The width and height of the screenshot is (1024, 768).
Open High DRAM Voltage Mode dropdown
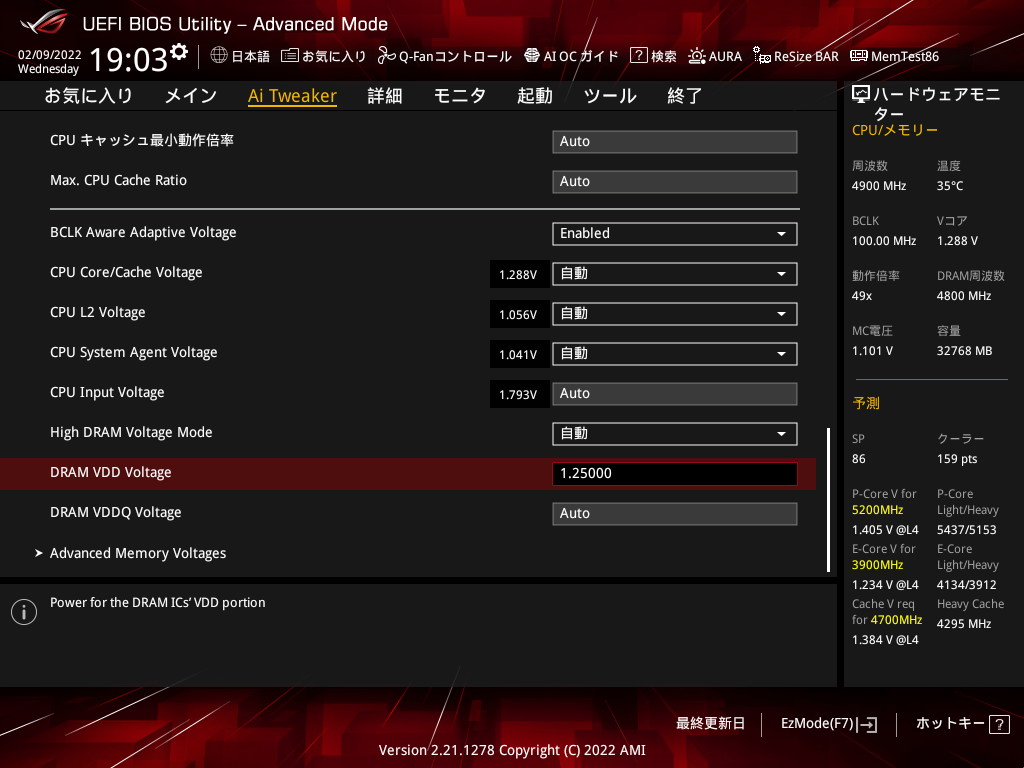[675, 434]
